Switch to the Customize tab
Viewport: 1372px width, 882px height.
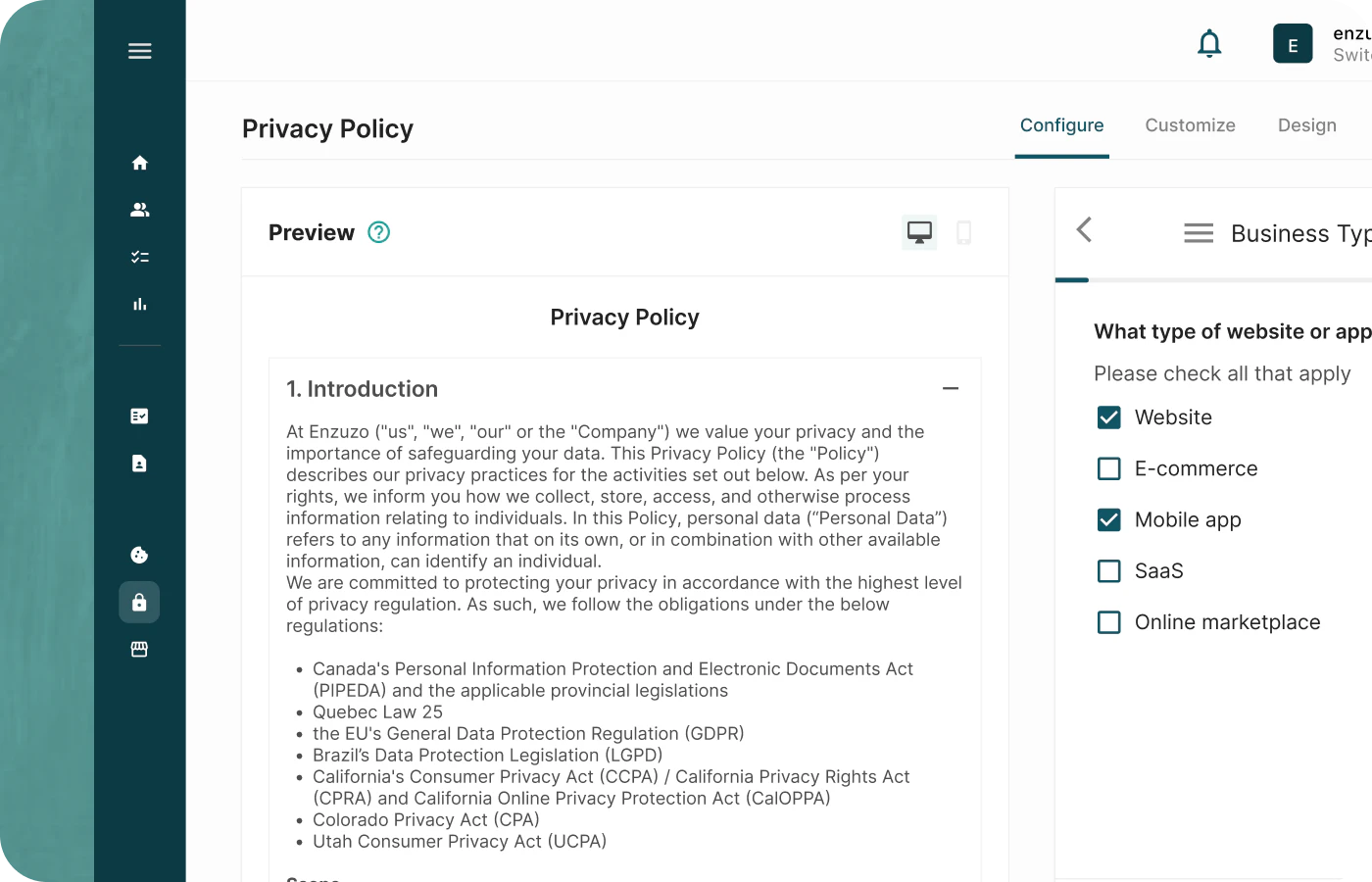tap(1190, 125)
